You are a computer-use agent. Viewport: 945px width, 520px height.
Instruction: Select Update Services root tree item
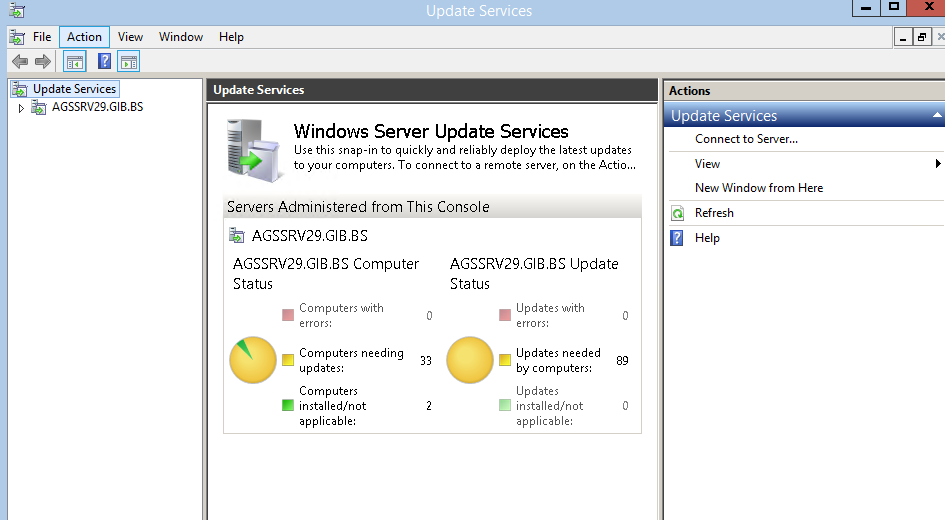click(x=74, y=89)
